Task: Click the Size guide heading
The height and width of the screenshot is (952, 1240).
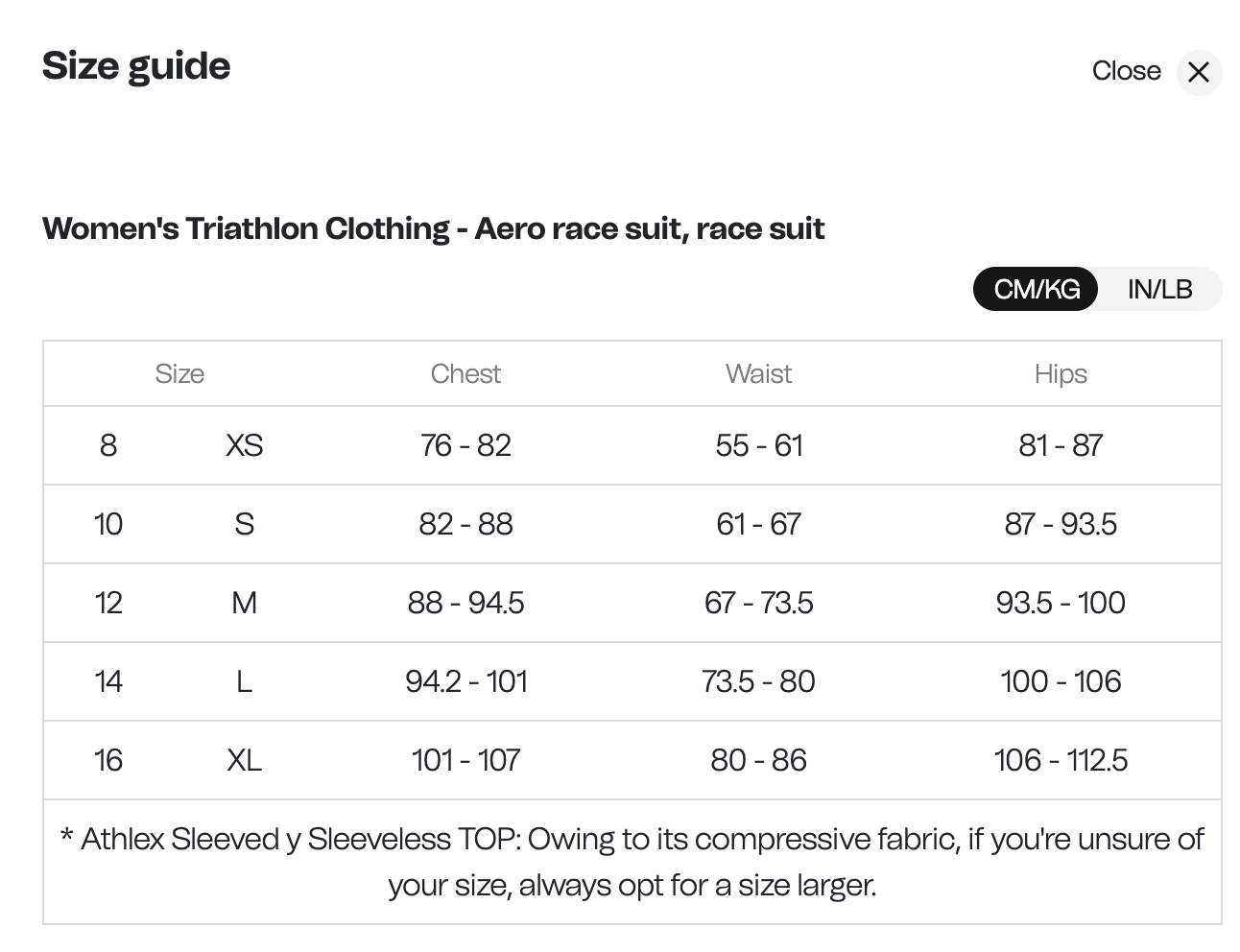Action: pyautogui.click(x=135, y=65)
